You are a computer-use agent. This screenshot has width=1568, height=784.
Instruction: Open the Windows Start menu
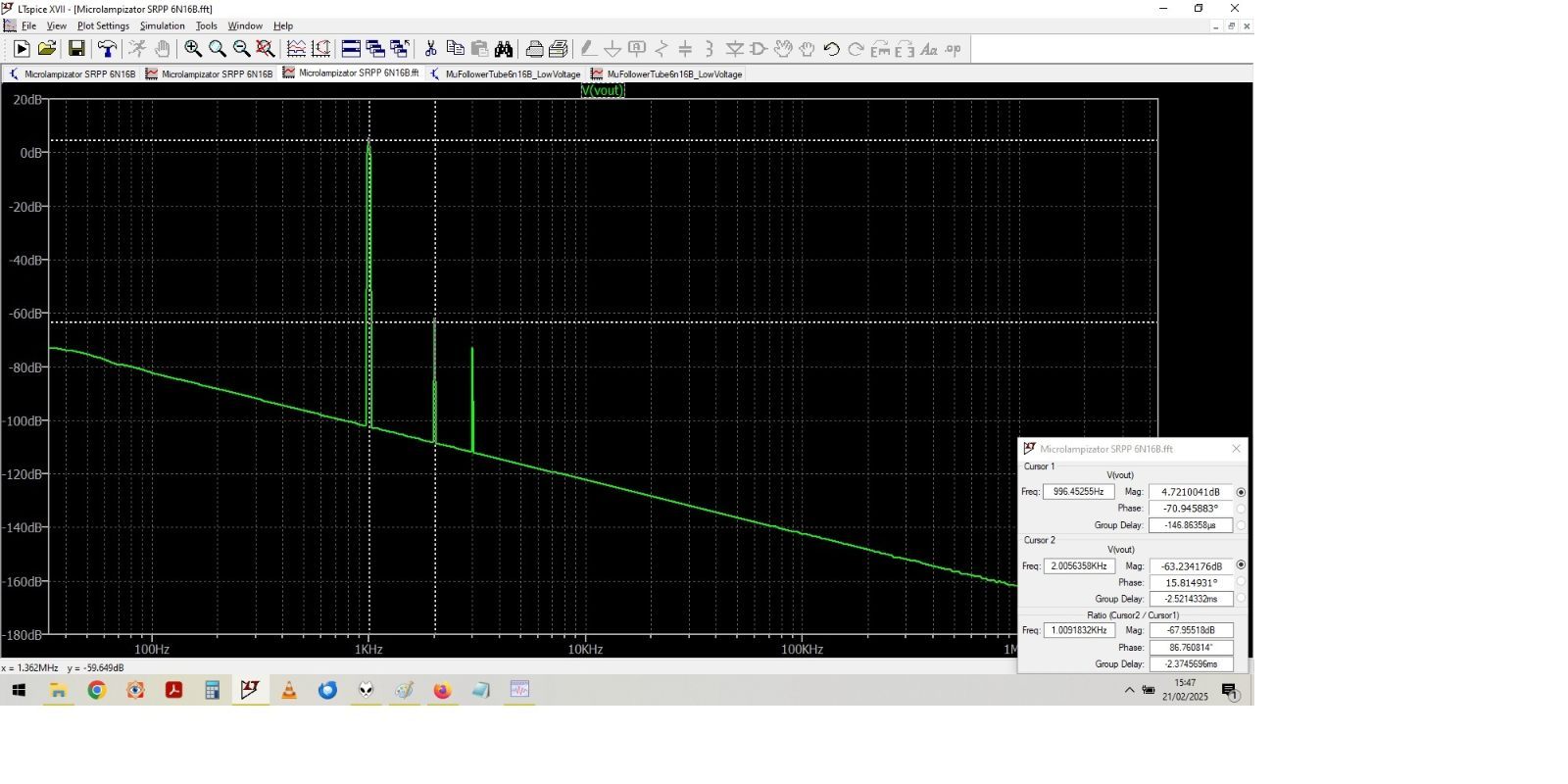19,691
